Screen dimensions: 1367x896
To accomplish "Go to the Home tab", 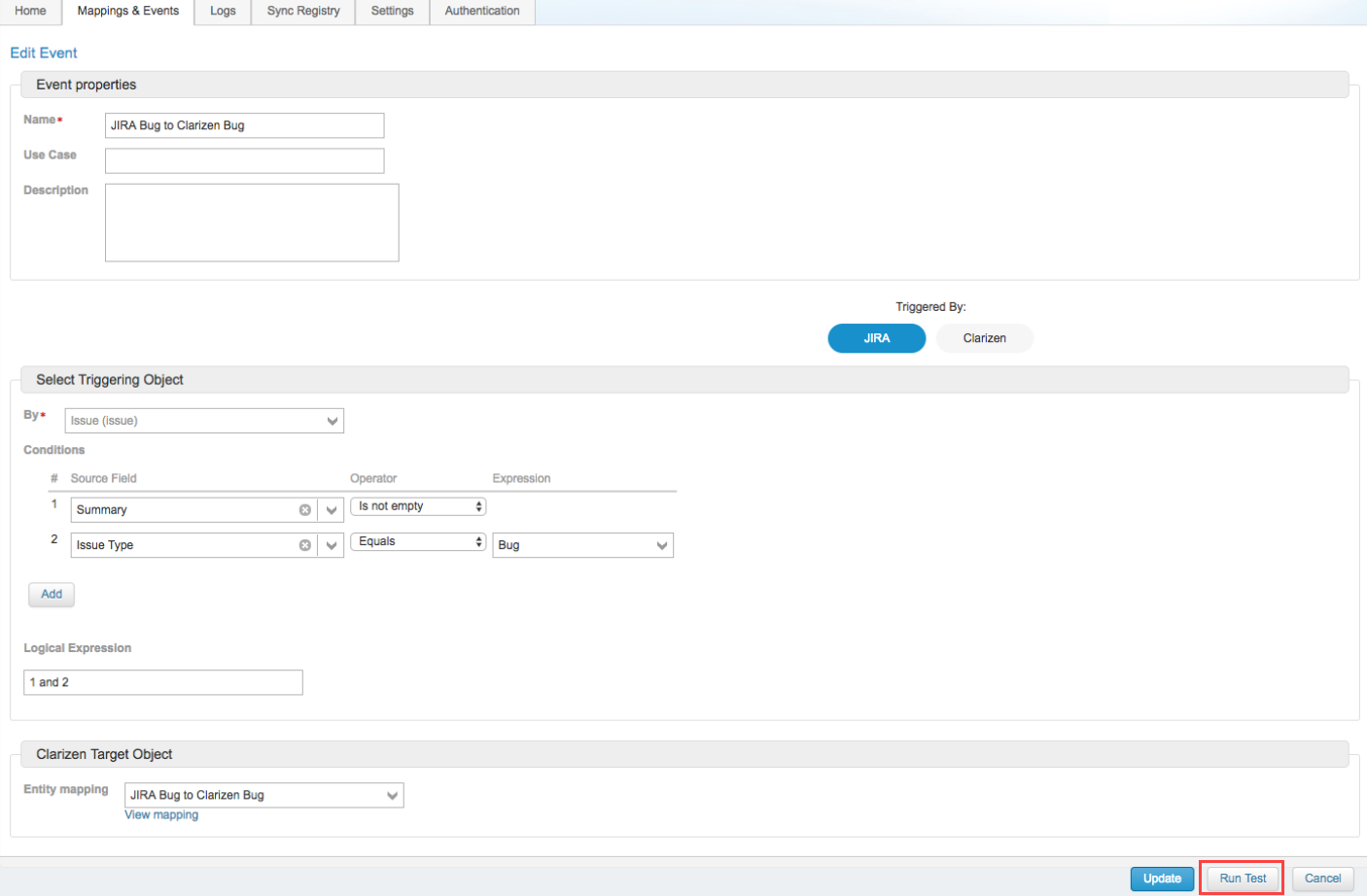I will click(31, 12).
